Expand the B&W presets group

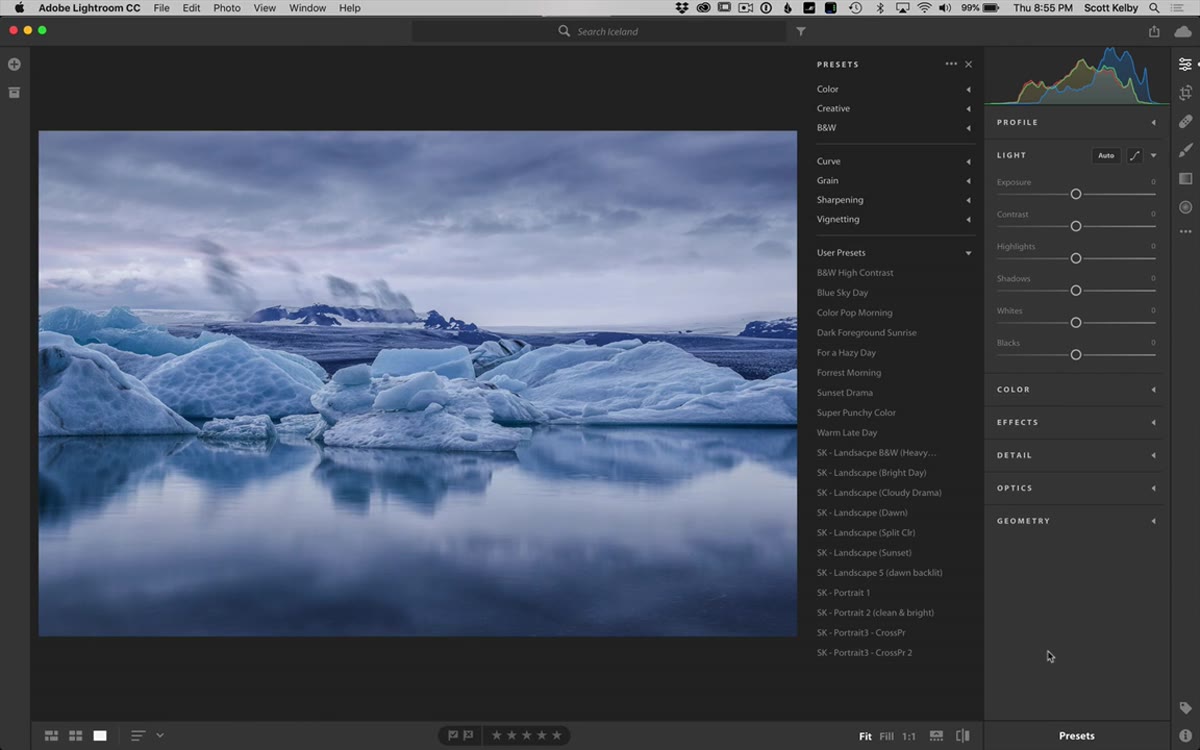point(968,128)
